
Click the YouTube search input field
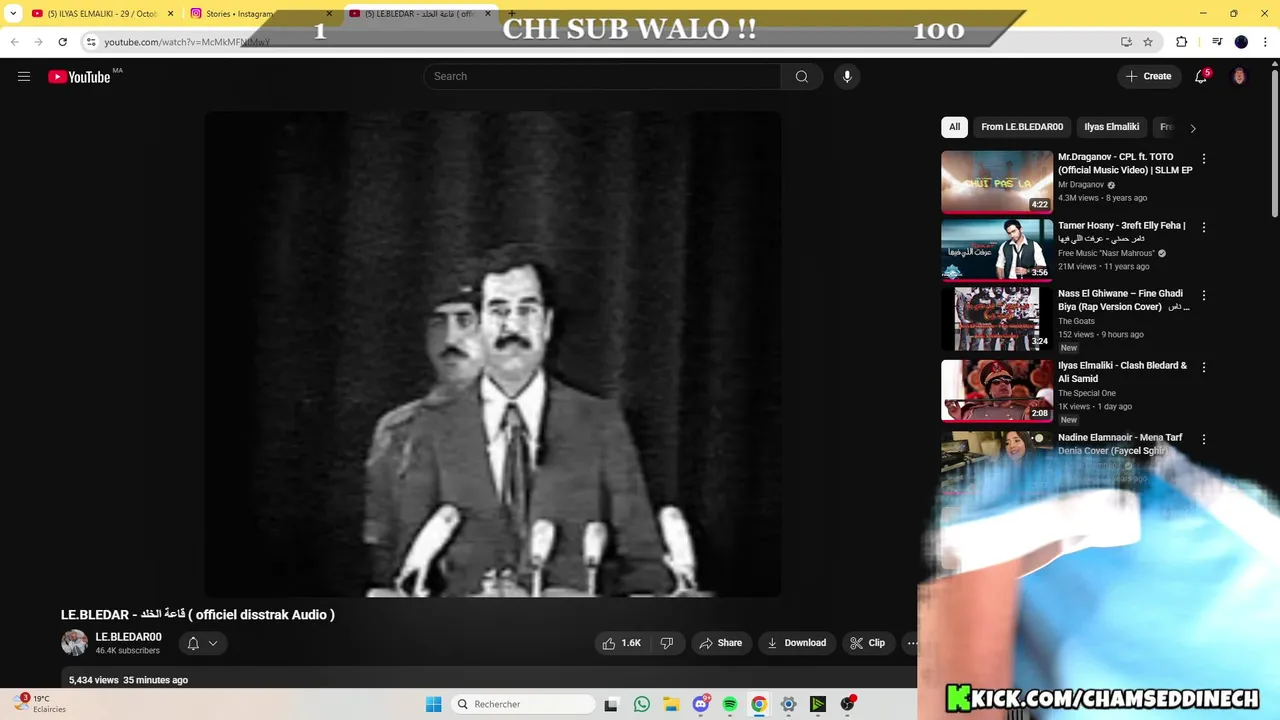(x=603, y=76)
